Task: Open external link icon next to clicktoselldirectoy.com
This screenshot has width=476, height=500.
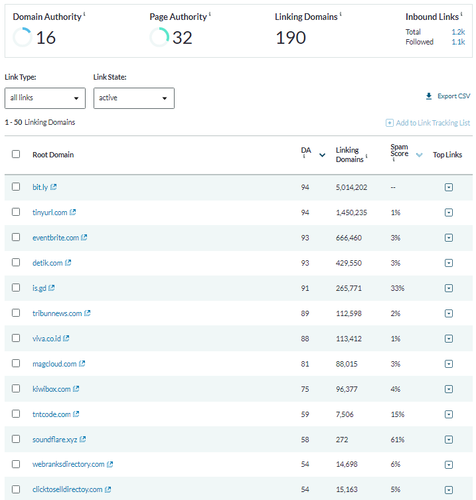Action: [x=108, y=489]
